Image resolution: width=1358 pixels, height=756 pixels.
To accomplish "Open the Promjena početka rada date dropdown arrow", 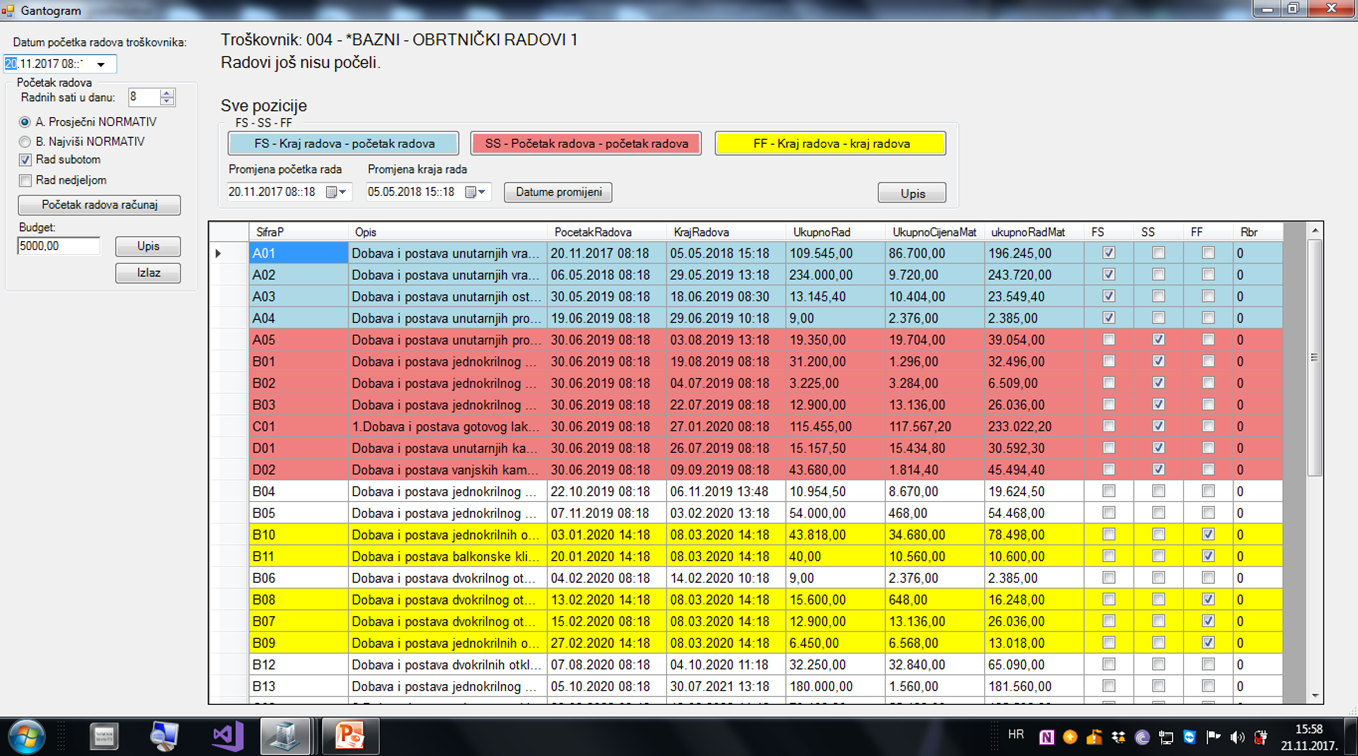I will point(344,192).
